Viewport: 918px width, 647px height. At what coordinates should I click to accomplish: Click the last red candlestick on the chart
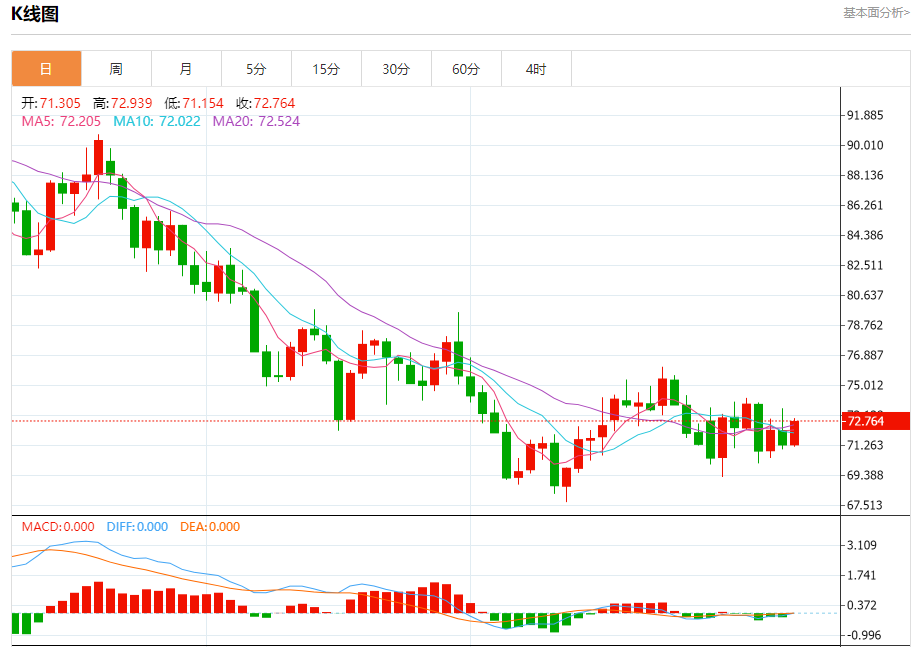(x=794, y=433)
